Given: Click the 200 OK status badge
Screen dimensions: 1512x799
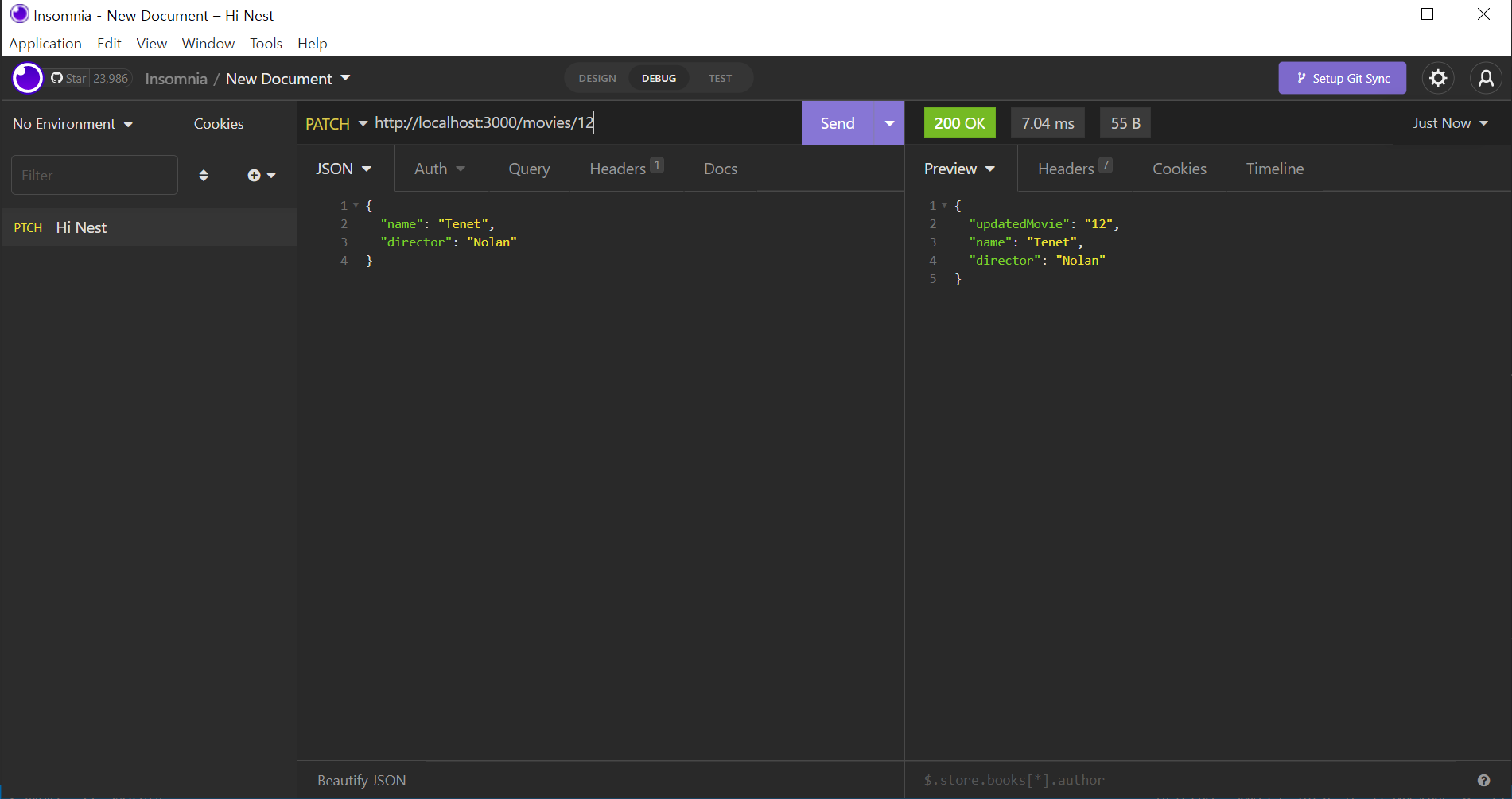Looking at the screenshot, I should point(959,123).
